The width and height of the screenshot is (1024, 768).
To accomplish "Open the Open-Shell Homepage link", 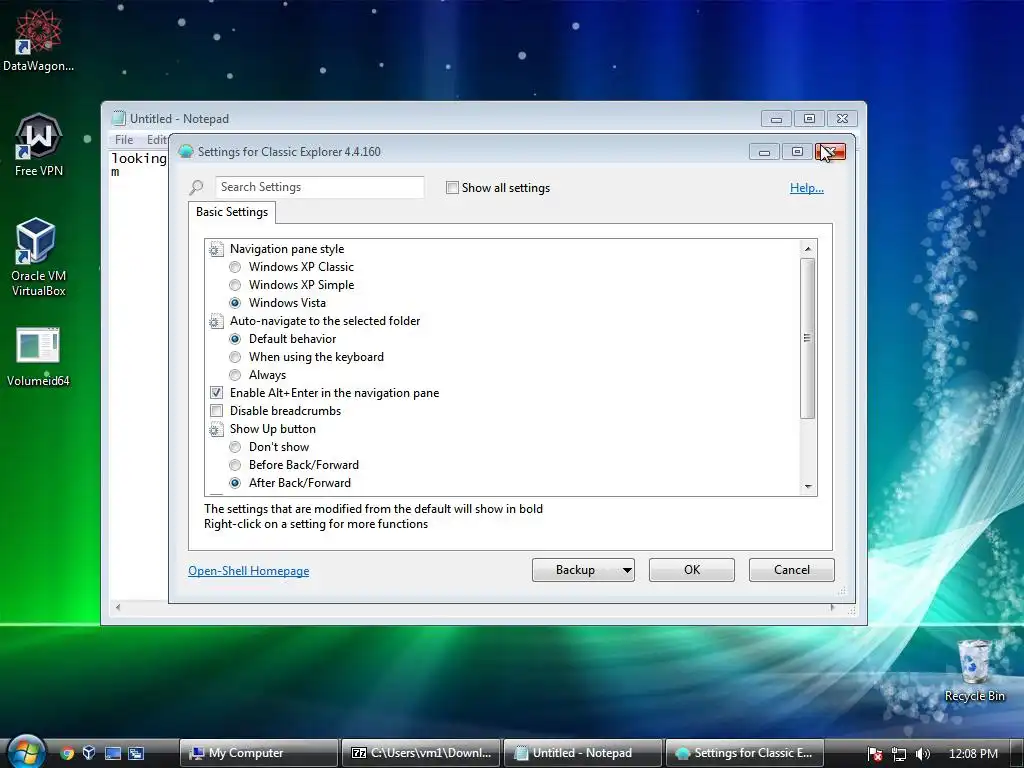I will pyautogui.click(x=249, y=571).
